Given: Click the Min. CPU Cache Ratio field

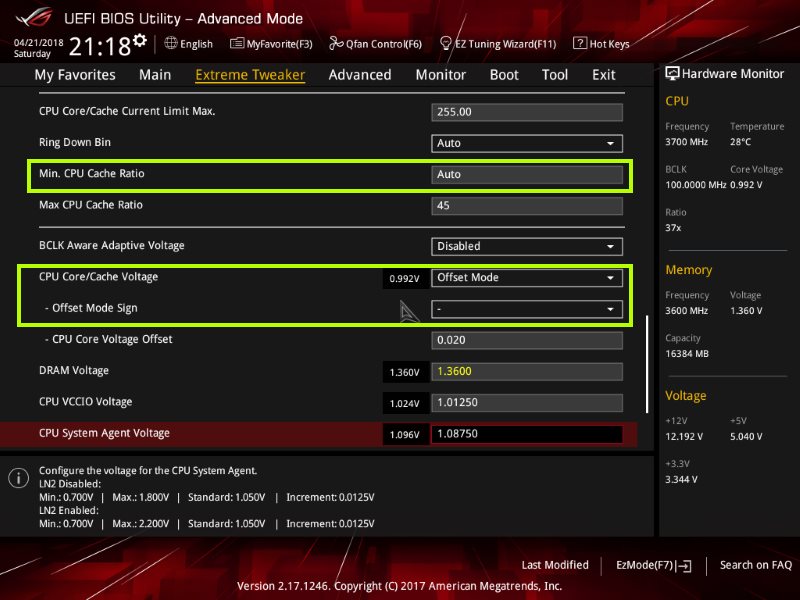Looking at the screenshot, I should click(527, 174).
